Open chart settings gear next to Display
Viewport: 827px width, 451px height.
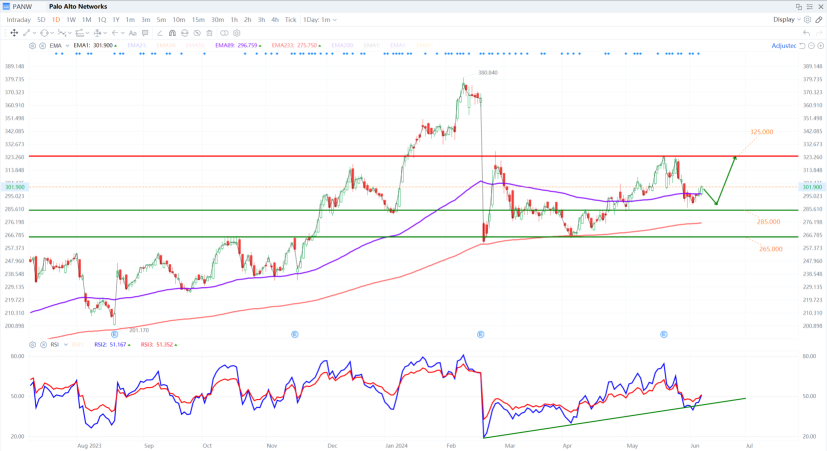click(x=807, y=20)
